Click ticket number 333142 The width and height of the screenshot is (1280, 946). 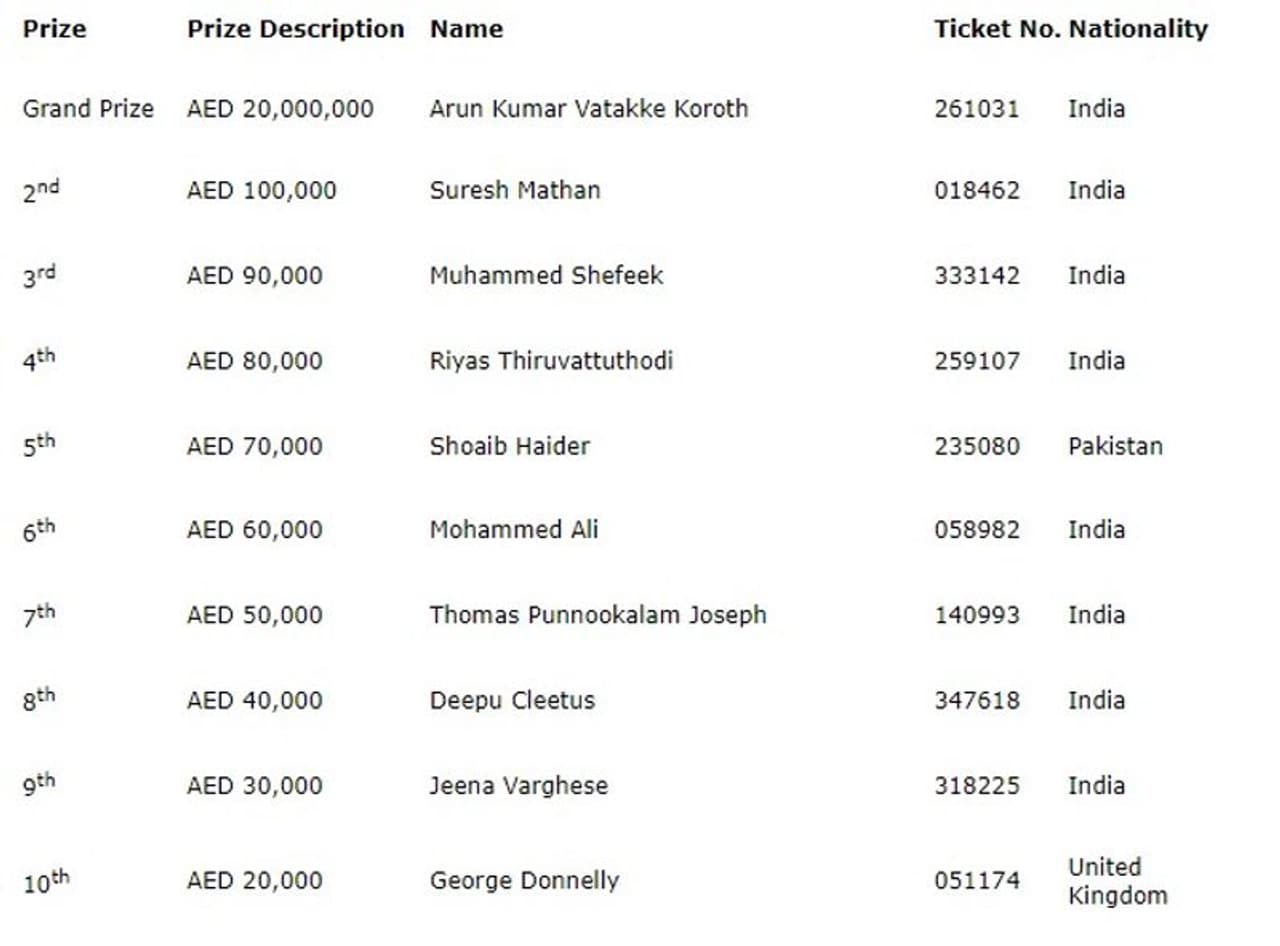[x=976, y=275]
